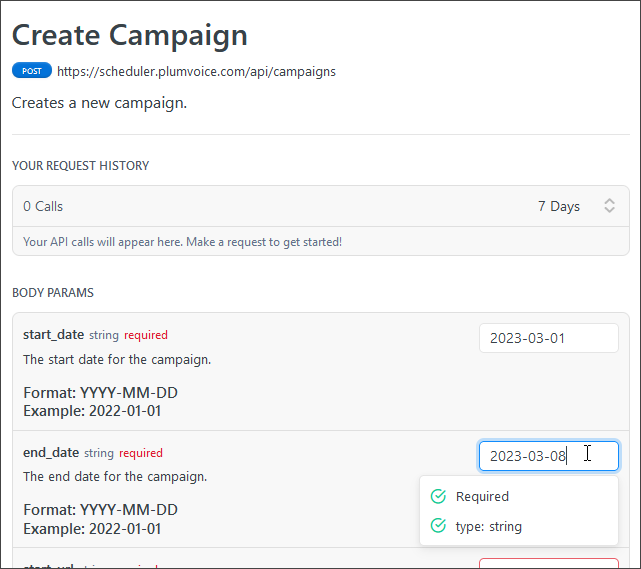Focus the start_date input field
The height and width of the screenshot is (569, 641).
pyautogui.click(x=549, y=338)
